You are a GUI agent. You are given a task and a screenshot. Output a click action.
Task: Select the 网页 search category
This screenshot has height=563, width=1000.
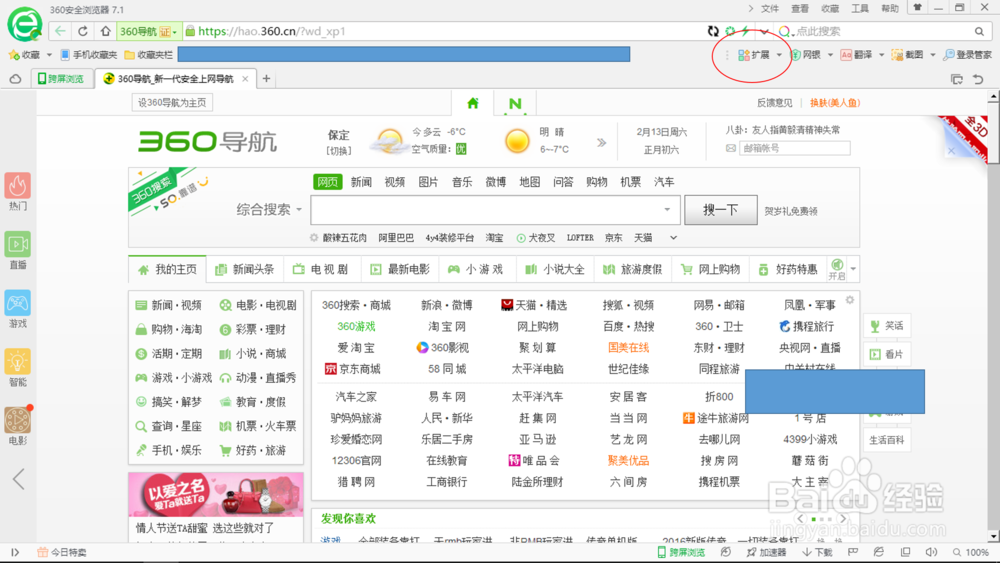pos(328,182)
